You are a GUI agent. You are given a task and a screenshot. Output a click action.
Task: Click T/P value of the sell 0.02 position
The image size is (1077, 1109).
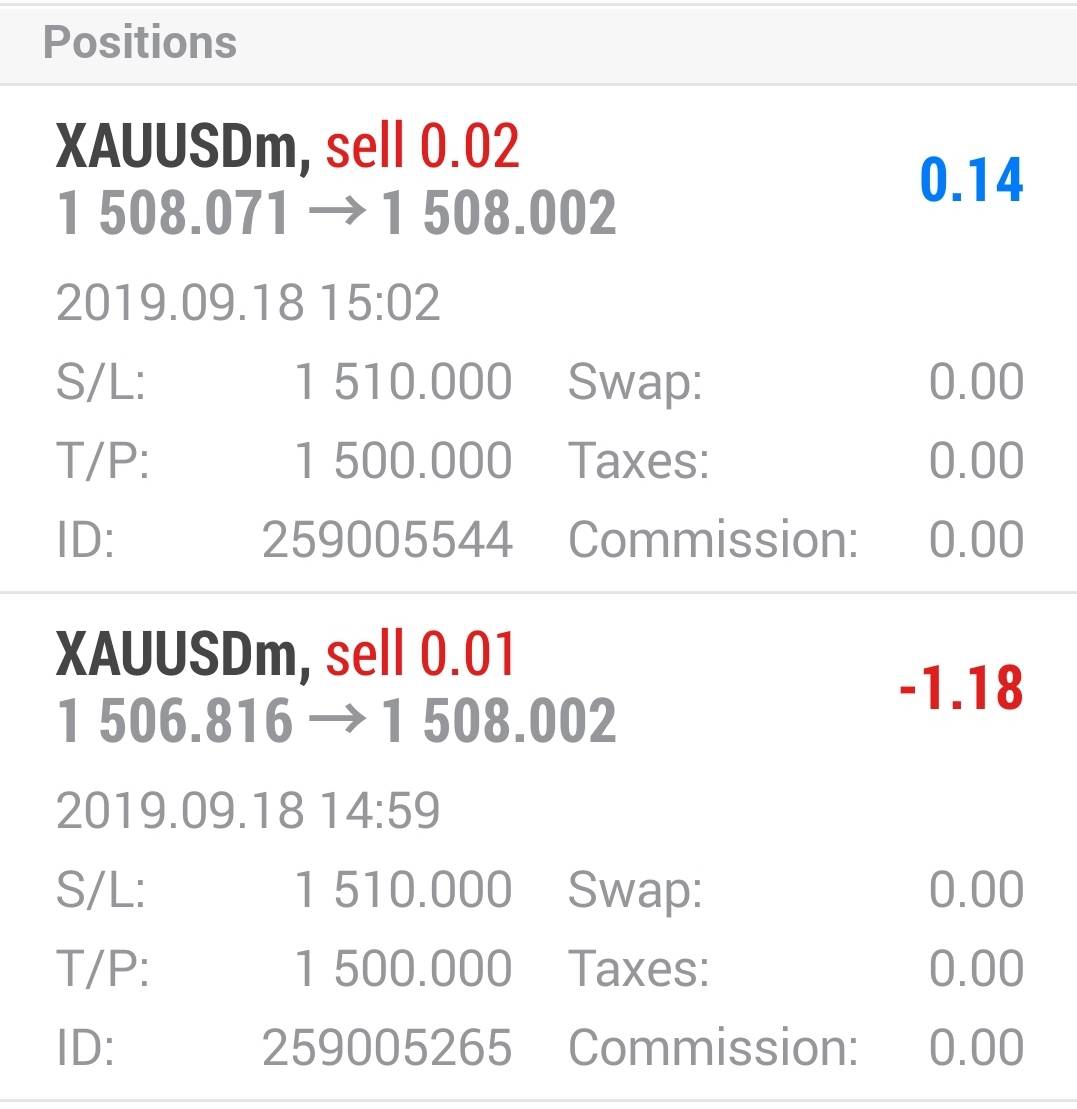[x=403, y=461]
